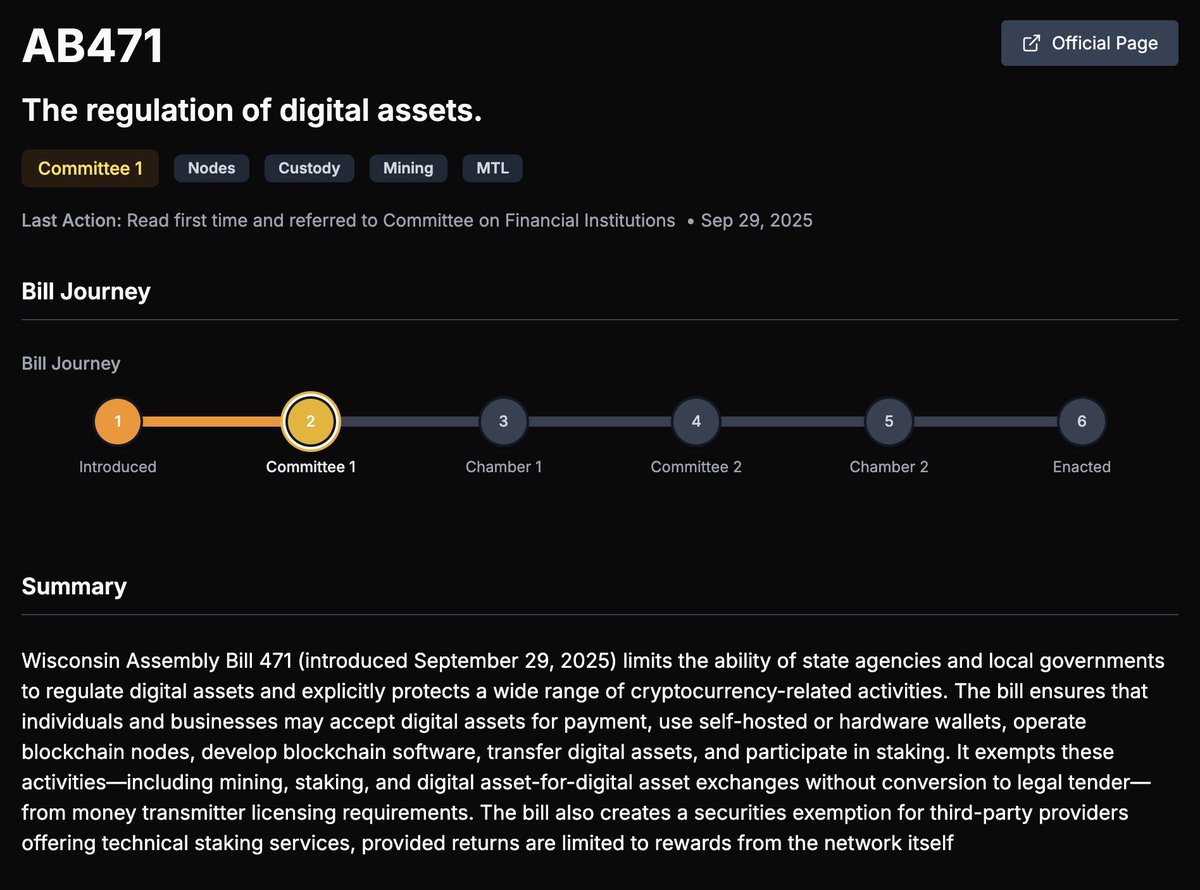The width and height of the screenshot is (1200, 890).
Task: Click the Committee 2 label under step 4
Action: click(x=696, y=467)
